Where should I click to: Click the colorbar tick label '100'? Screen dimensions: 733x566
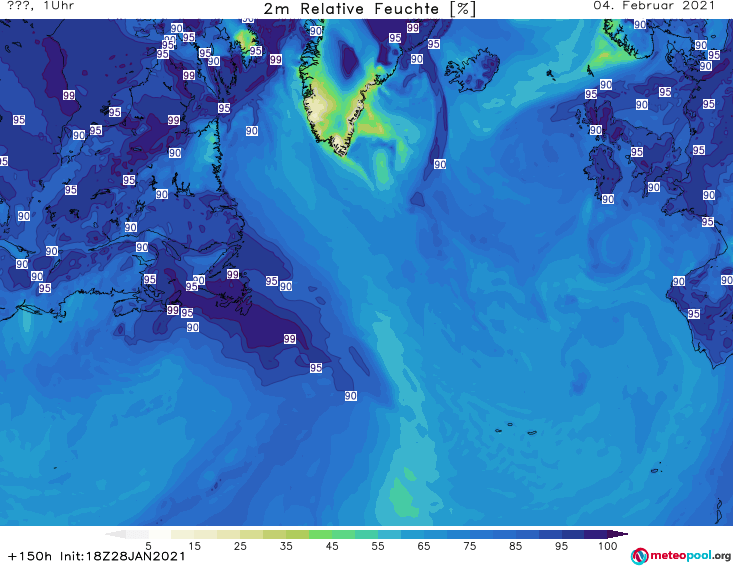point(608,546)
